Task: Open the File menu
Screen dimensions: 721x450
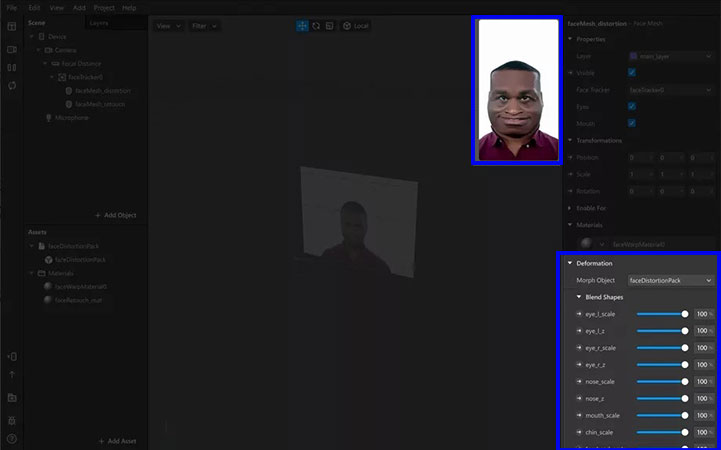Action: [x=11, y=8]
